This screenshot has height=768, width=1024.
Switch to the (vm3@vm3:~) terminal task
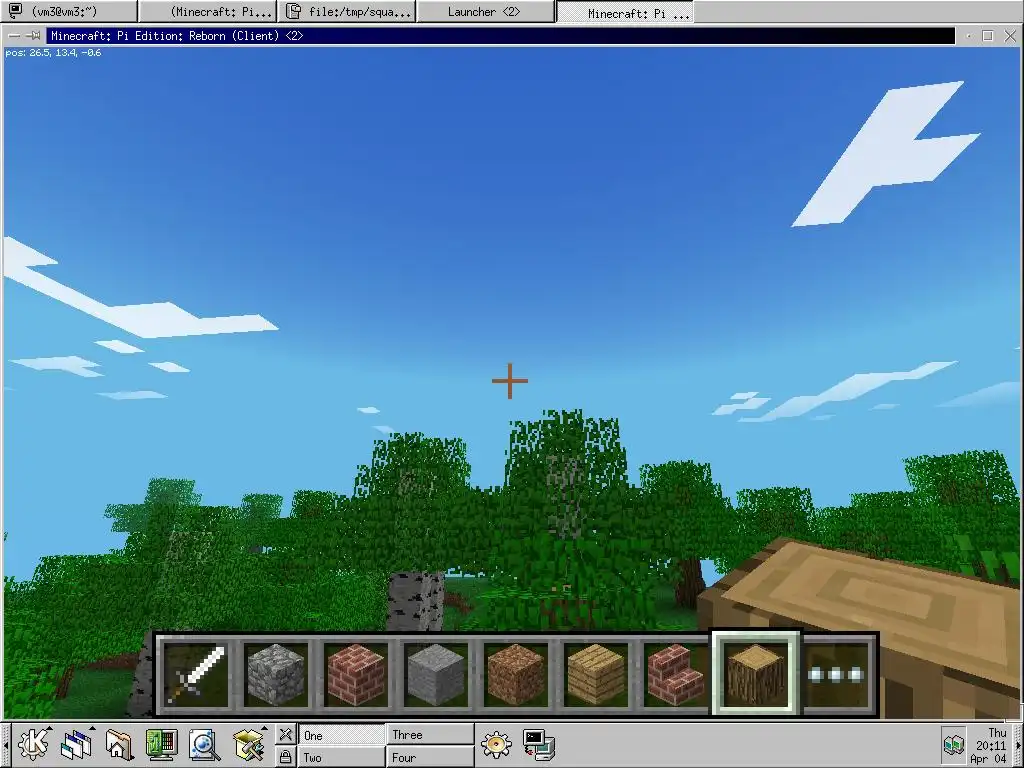coord(69,12)
